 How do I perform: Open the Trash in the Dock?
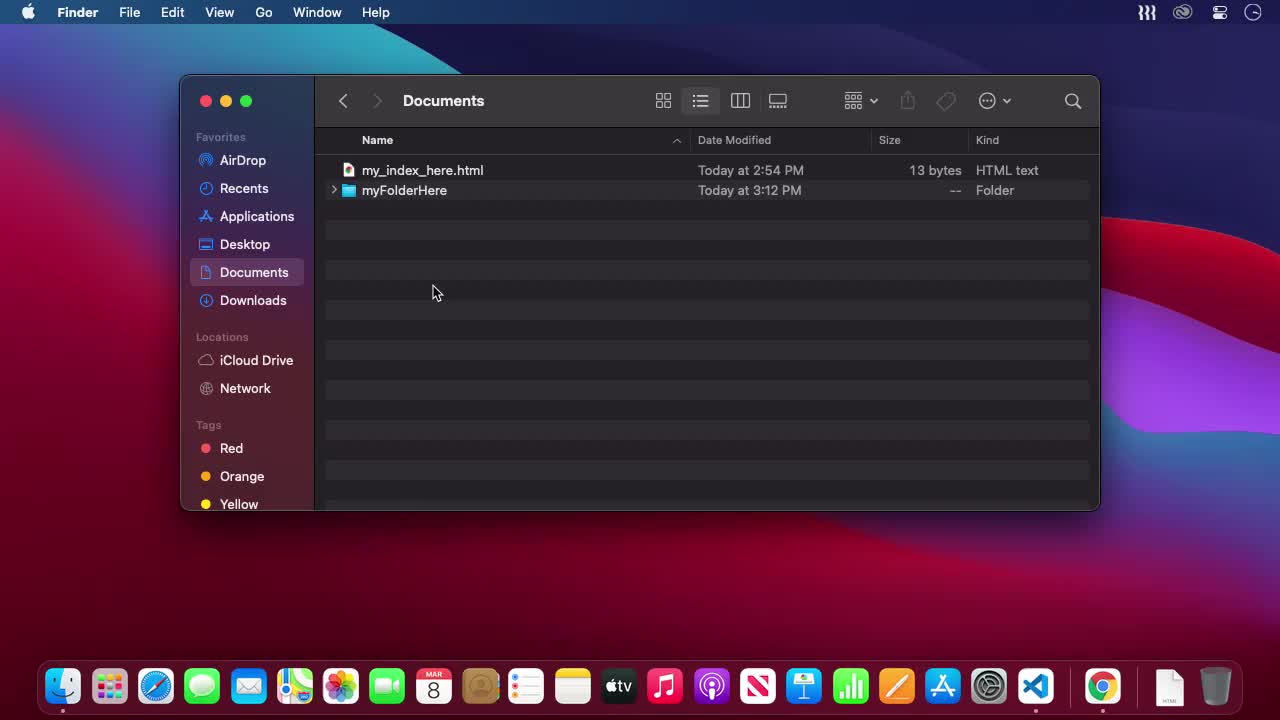point(1215,686)
